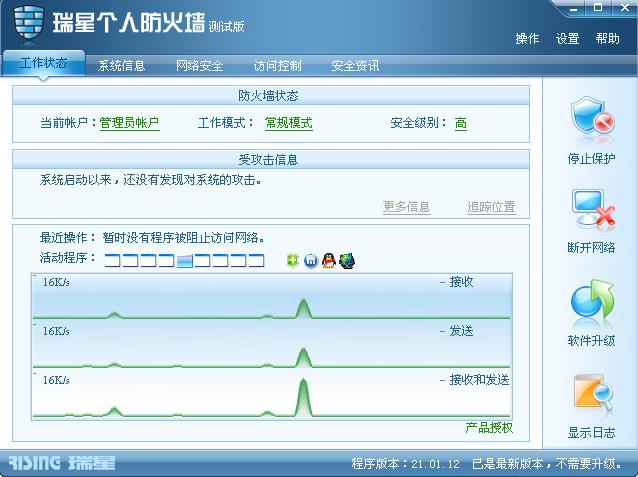Click the RISING 瑞星 logo in status bar
Viewport: 638px width, 477px height.
[x=62, y=463]
